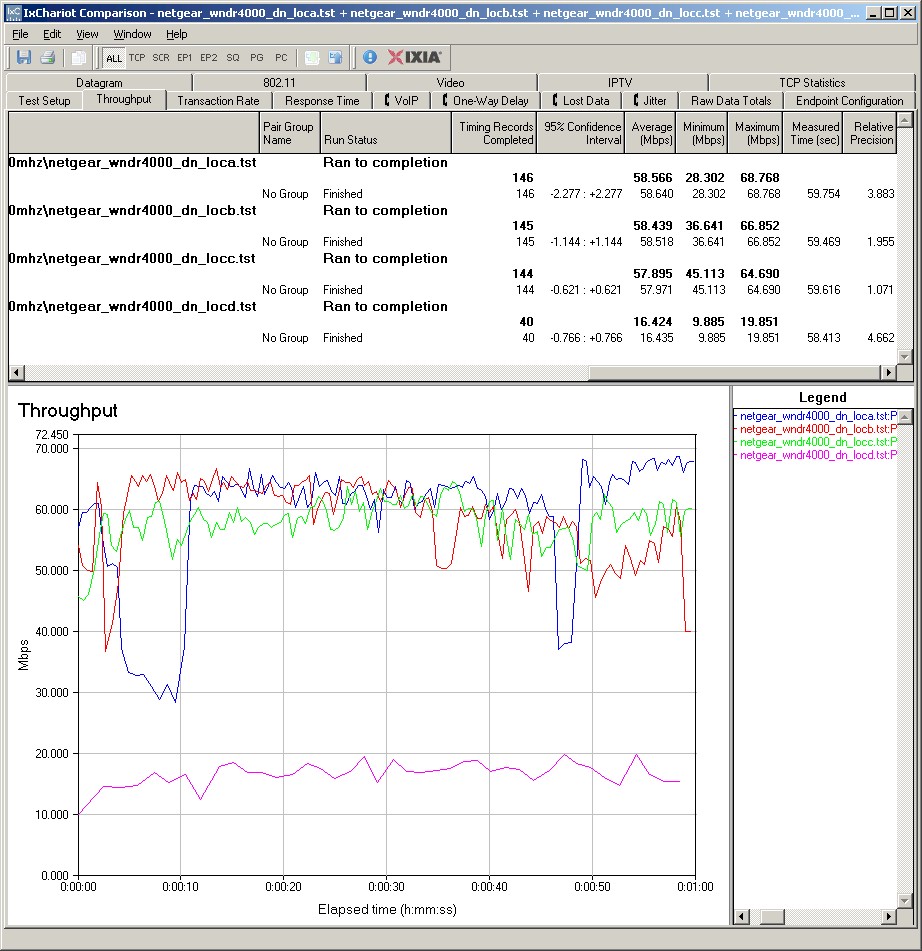
Task: Switch to the VoIP tab
Action: click(402, 101)
